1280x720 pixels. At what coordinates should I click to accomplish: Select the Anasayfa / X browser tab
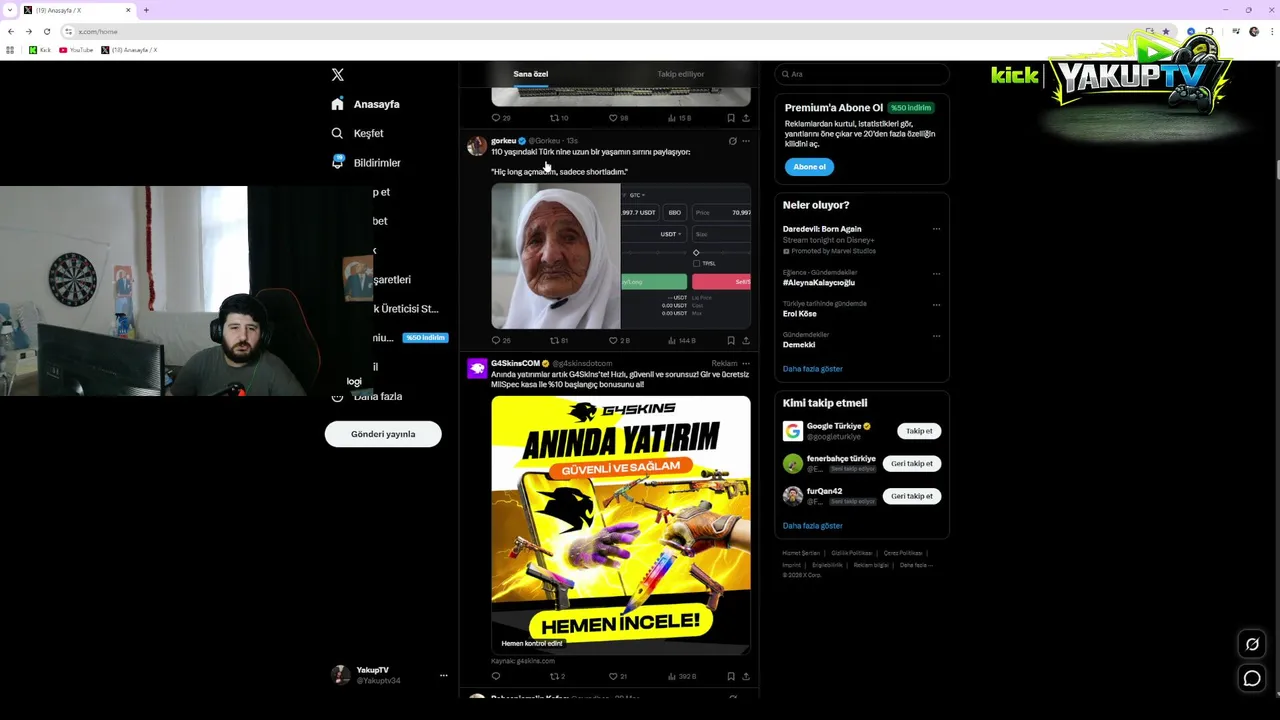pyautogui.click(x=78, y=10)
